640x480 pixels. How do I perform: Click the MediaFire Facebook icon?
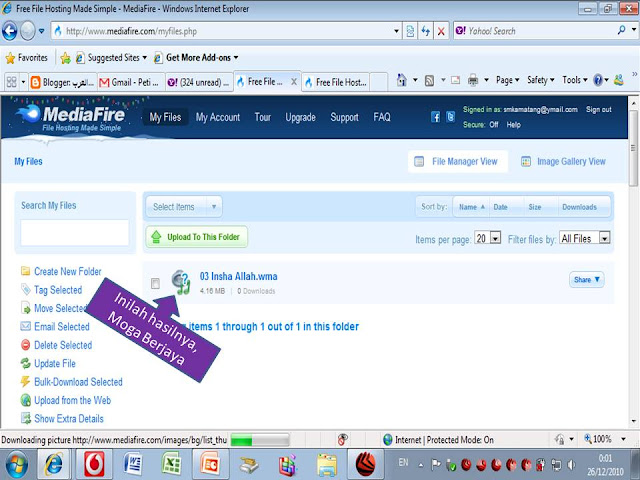click(436, 117)
